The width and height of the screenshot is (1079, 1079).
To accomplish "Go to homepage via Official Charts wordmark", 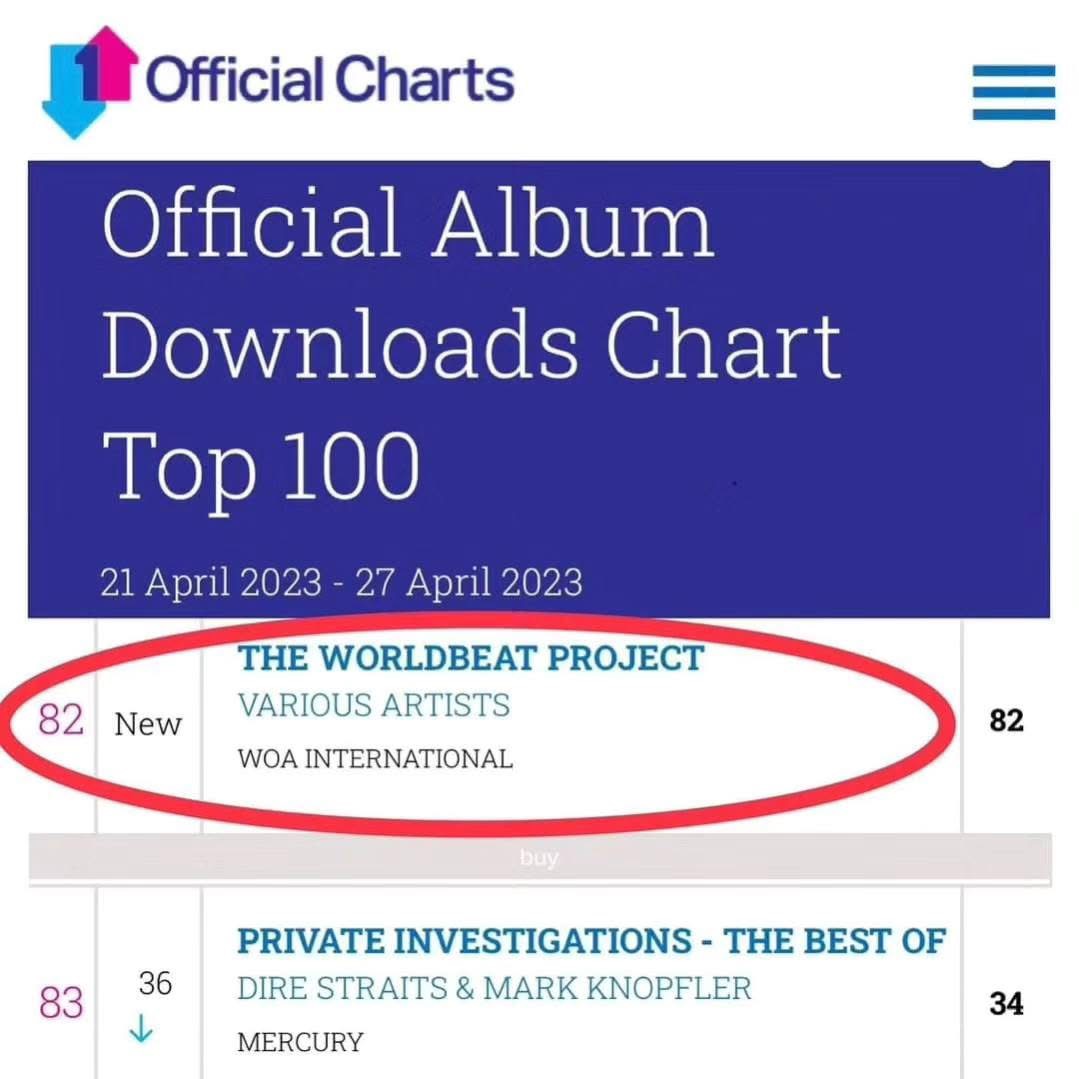I will [x=330, y=80].
